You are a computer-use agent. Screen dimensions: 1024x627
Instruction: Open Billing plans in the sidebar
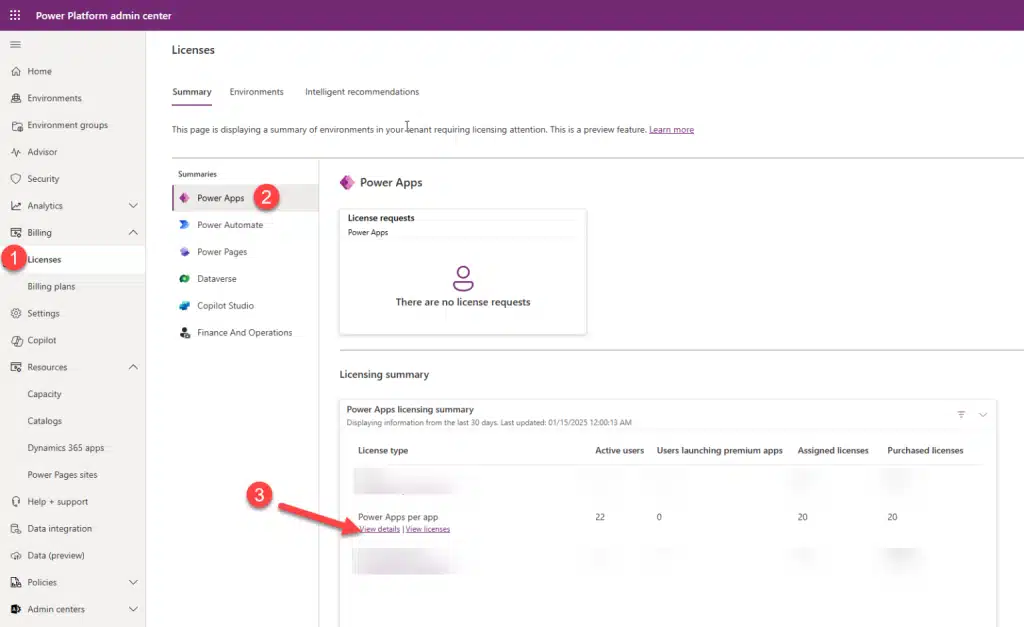pyautogui.click(x=72, y=287)
